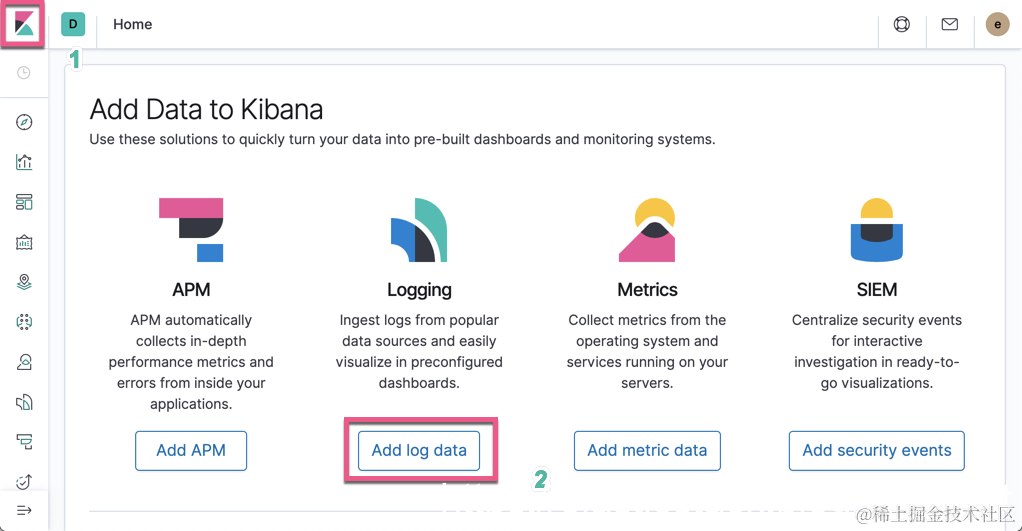Click the Add log data button
This screenshot has width=1022, height=531.
tap(419, 450)
